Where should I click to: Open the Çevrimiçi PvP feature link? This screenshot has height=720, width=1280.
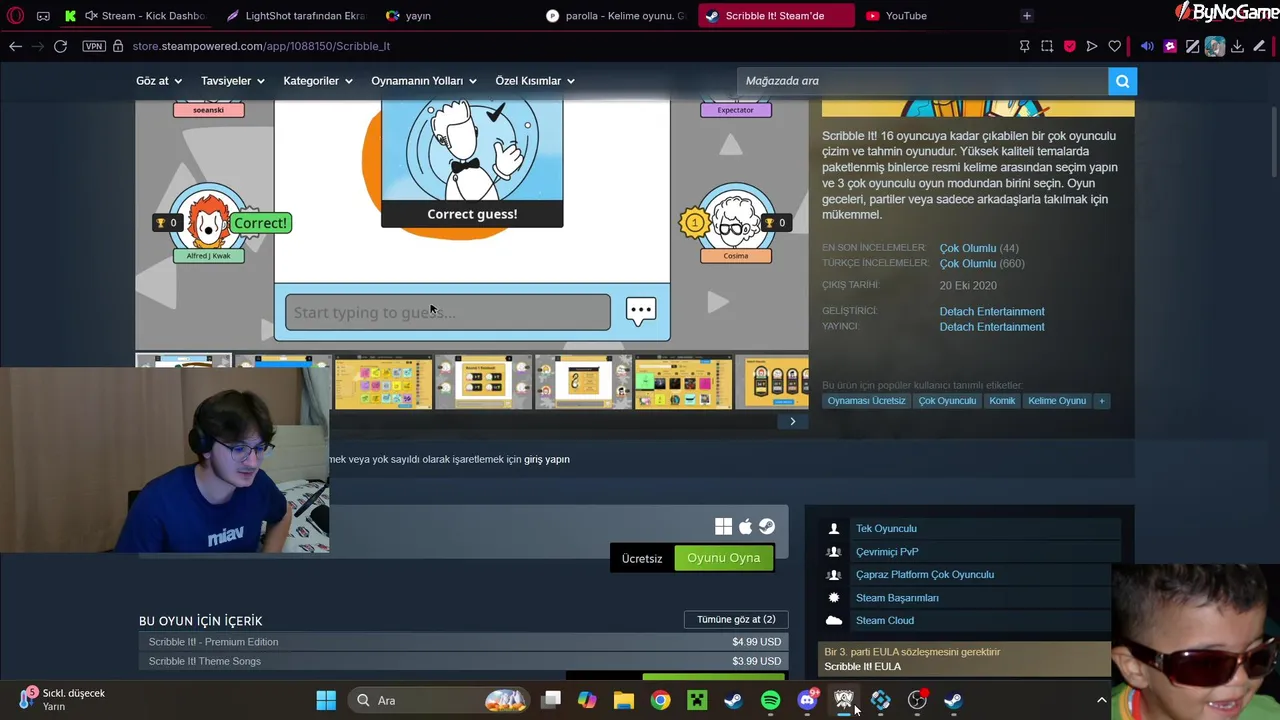point(887,552)
